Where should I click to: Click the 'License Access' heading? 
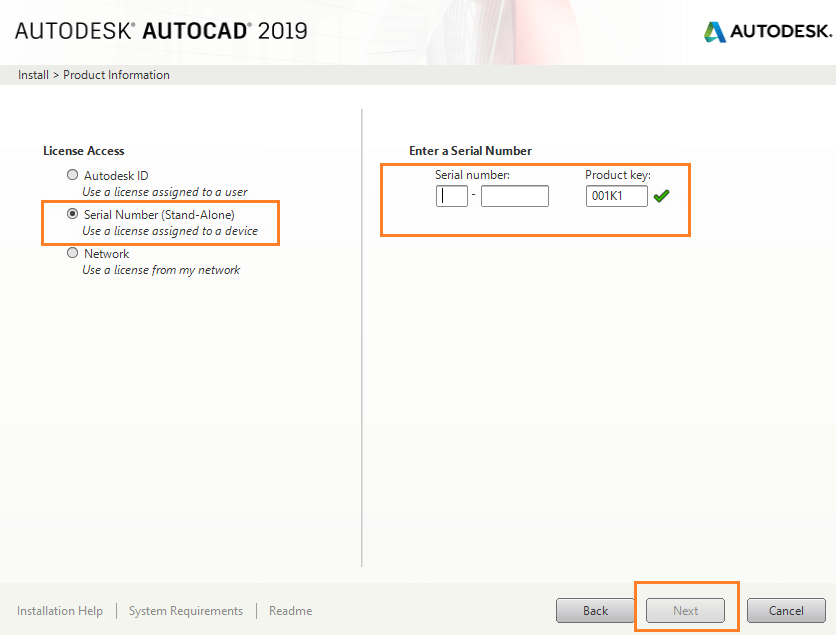[84, 151]
